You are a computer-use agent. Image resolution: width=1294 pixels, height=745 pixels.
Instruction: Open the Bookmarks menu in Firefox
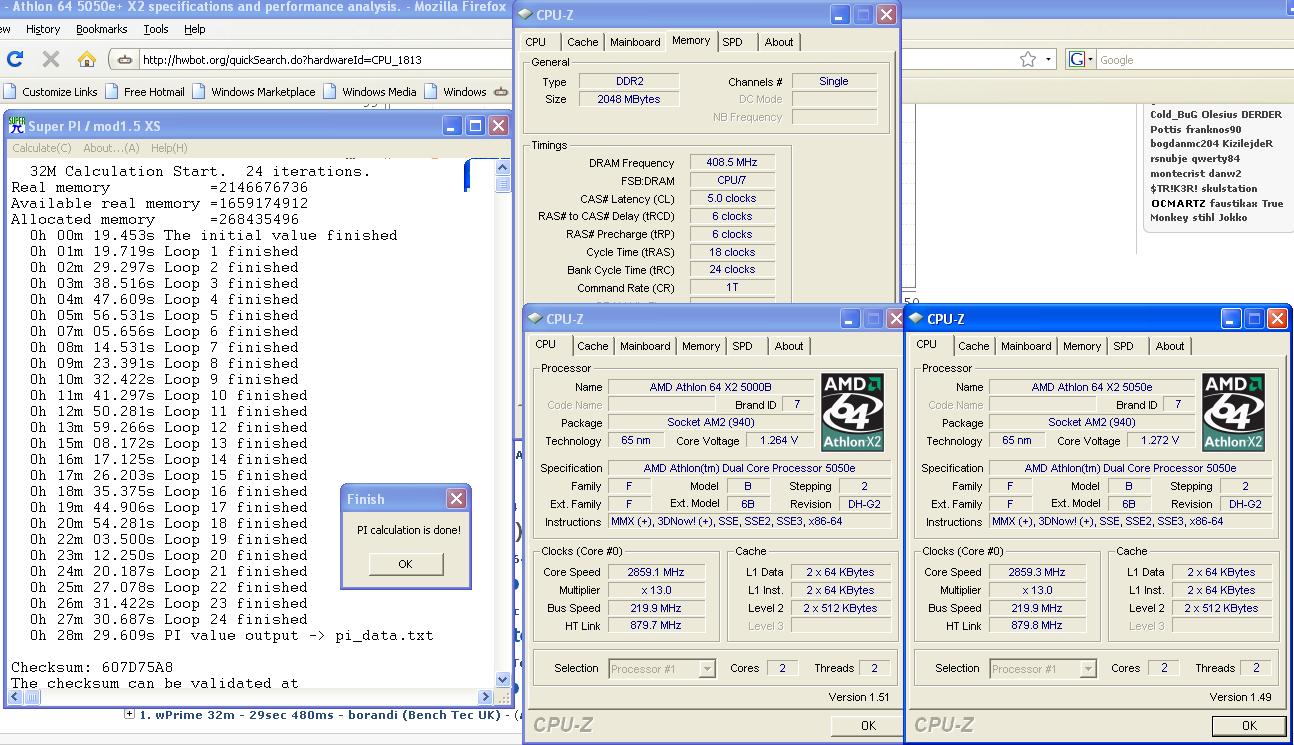(x=101, y=29)
